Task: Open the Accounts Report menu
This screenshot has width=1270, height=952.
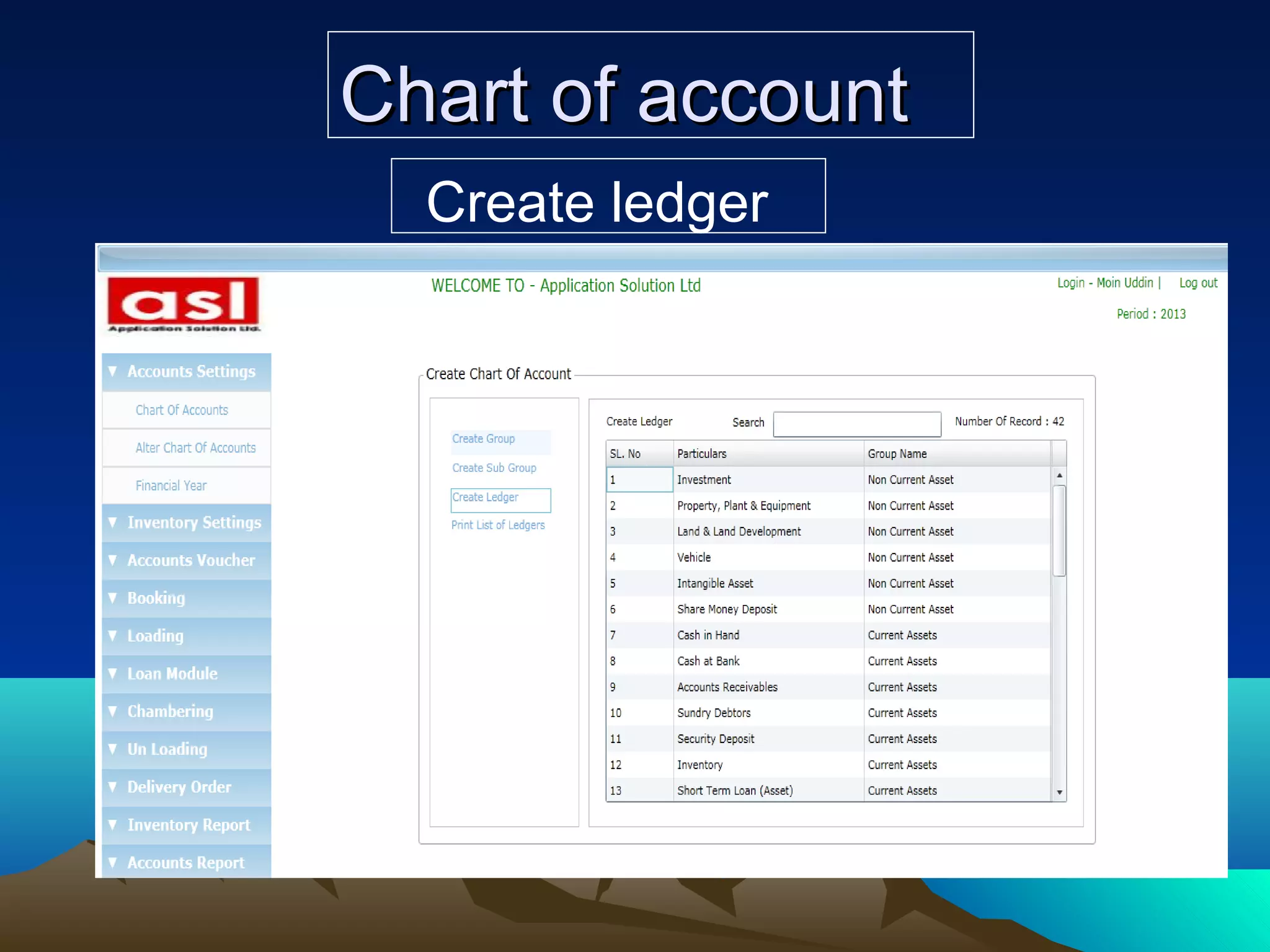Action: pyautogui.click(x=187, y=862)
